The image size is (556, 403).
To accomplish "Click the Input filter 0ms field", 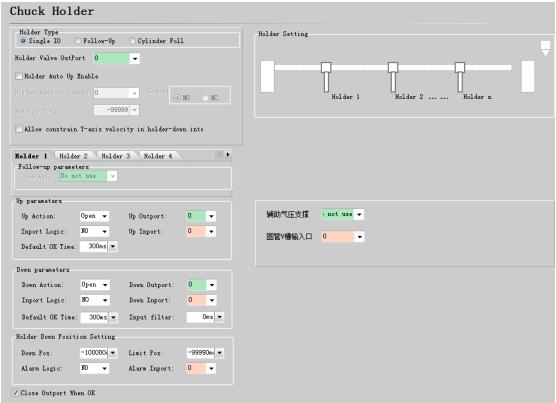I will click(x=201, y=317).
